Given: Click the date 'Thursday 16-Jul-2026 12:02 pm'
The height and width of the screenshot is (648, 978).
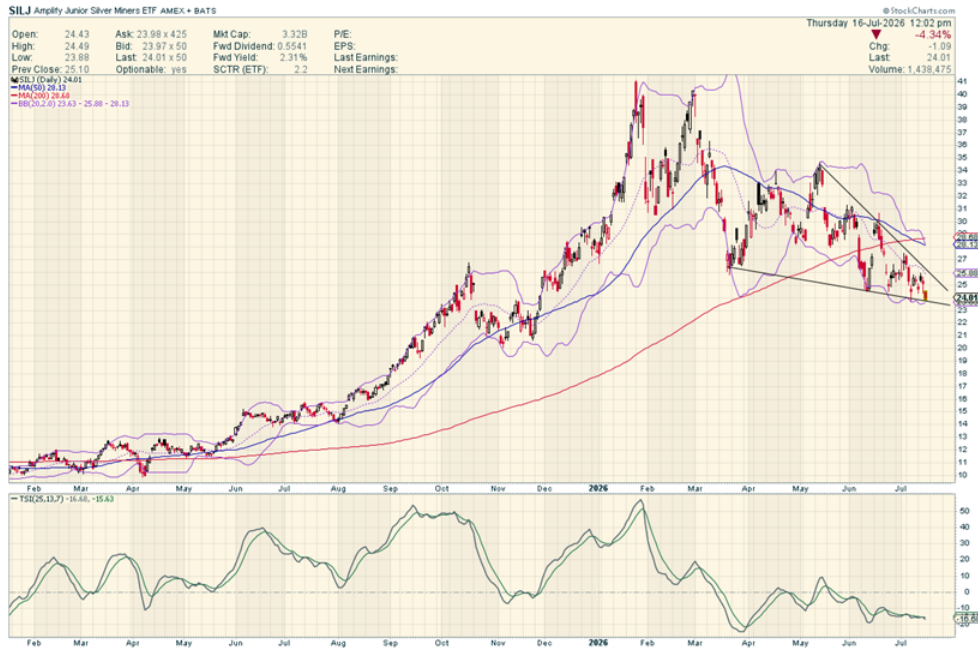Looking at the screenshot, I should 879,23.
